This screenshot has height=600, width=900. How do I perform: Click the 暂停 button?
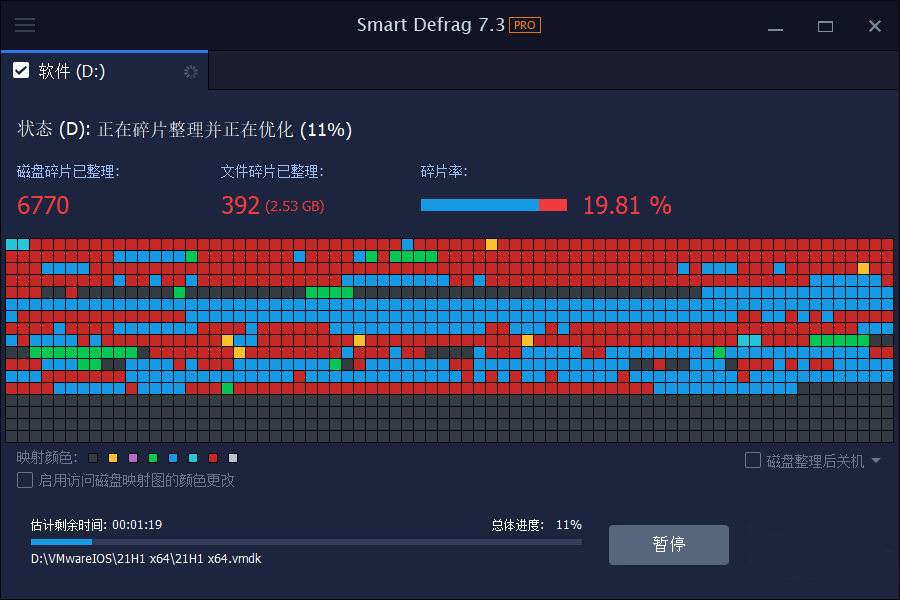click(669, 544)
